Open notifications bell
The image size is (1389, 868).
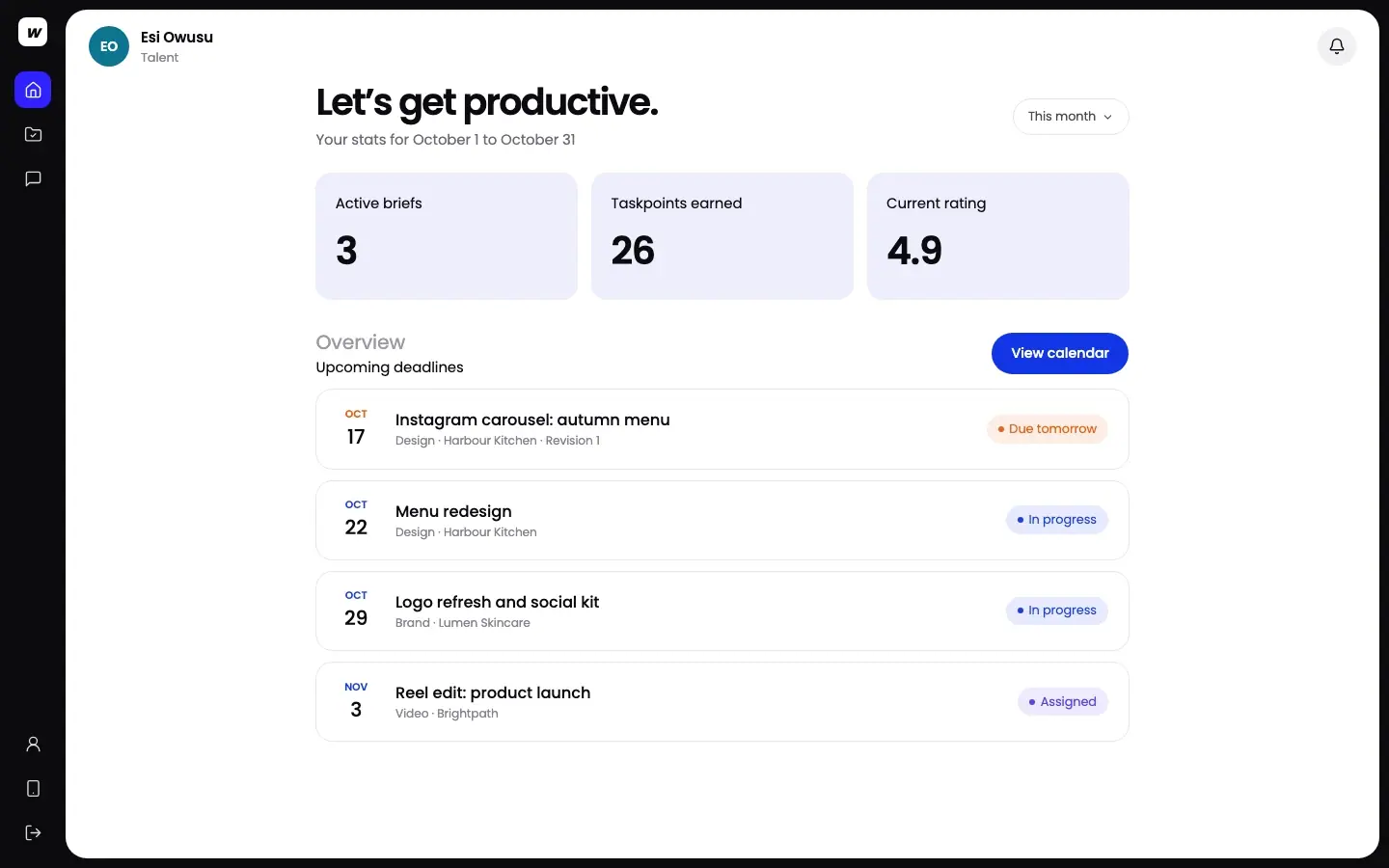coord(1337,46)
